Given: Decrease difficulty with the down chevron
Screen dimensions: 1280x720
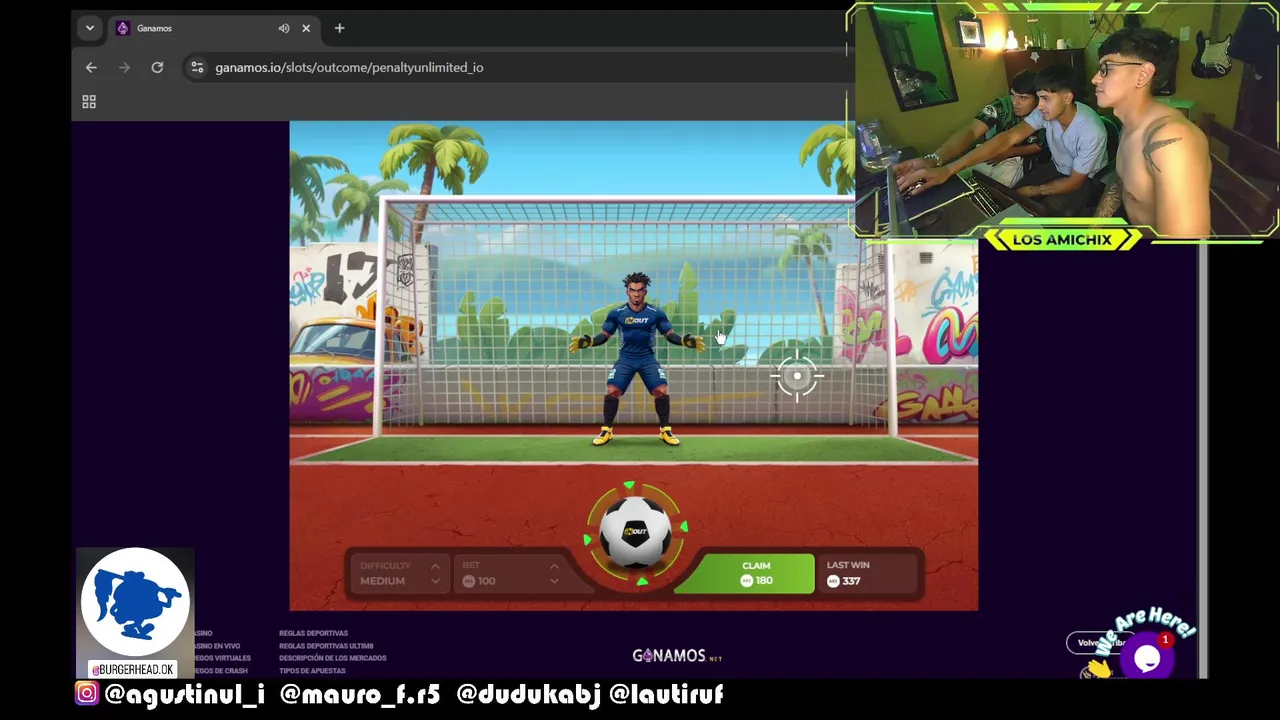Looking at the screenshot, I should (x=435, y=581).
